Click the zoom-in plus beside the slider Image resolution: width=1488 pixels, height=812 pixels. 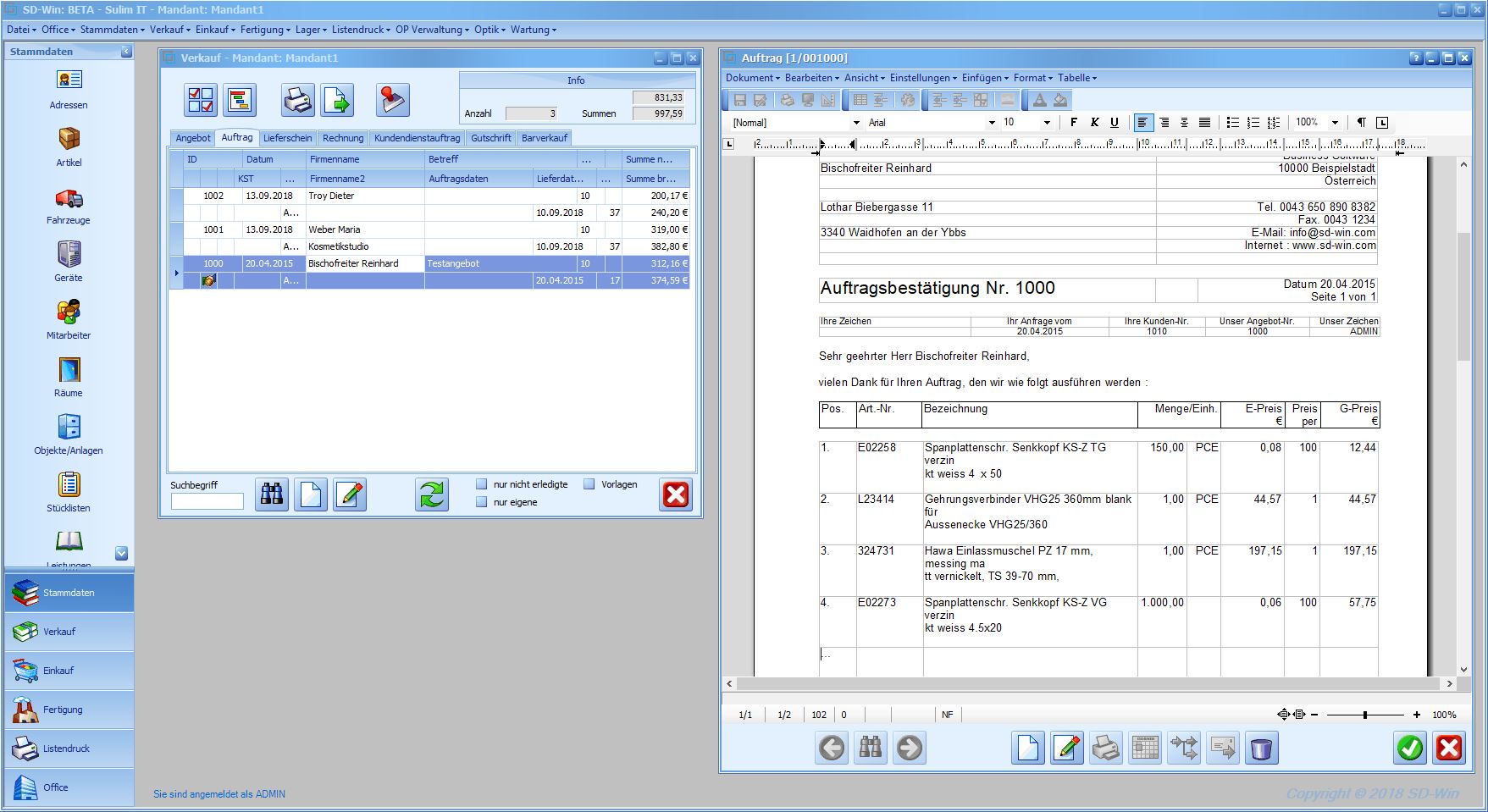pos(1416,715)
